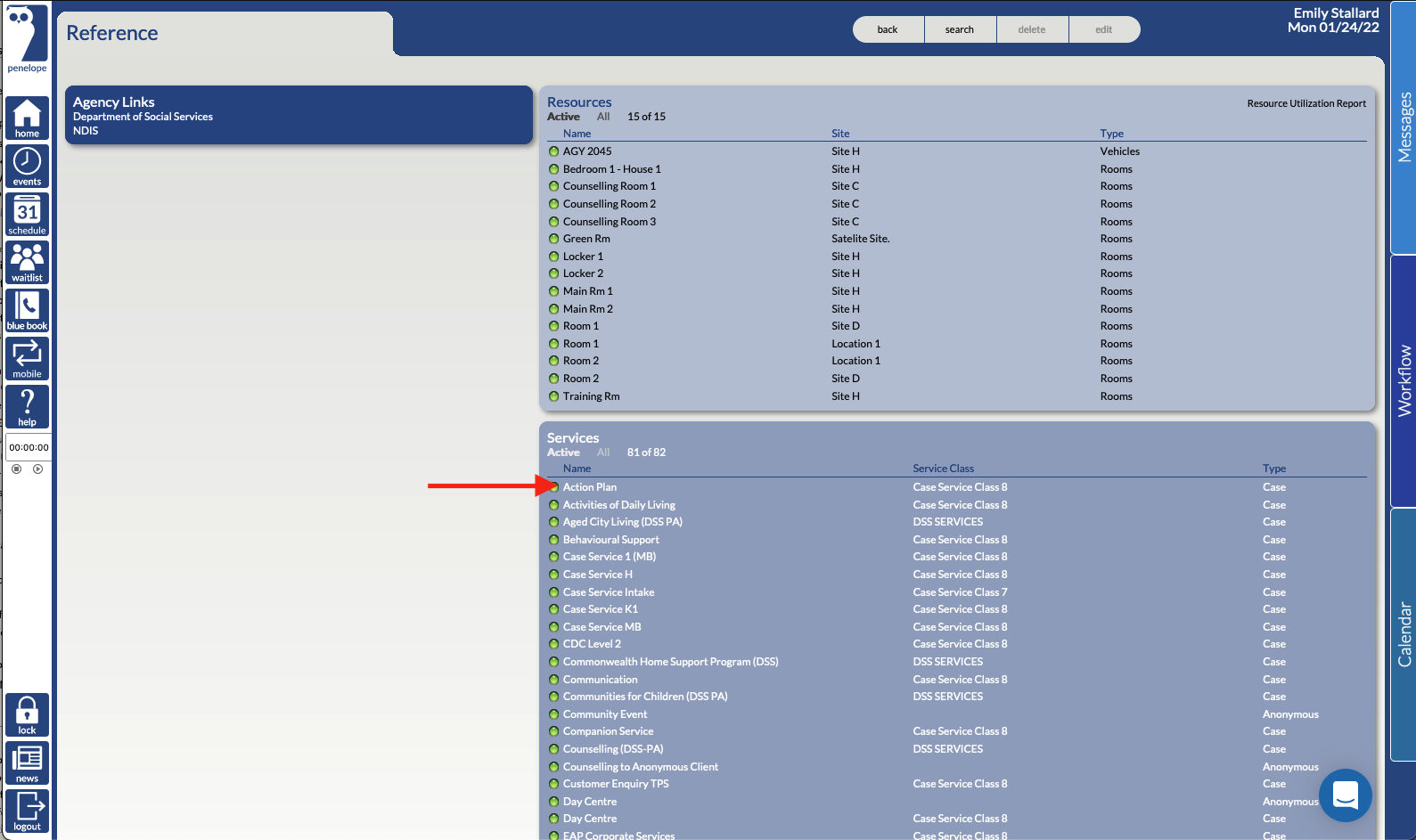Open the Workflow side tab
Viewport: 1416px width, 840px height.
click(1404, 380)
